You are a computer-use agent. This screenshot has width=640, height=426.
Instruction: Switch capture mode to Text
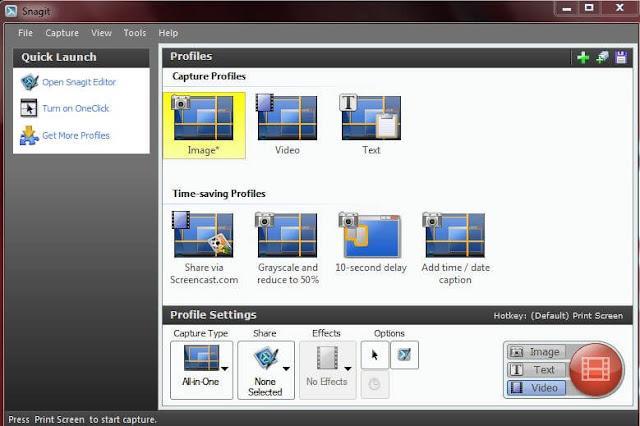536,370
